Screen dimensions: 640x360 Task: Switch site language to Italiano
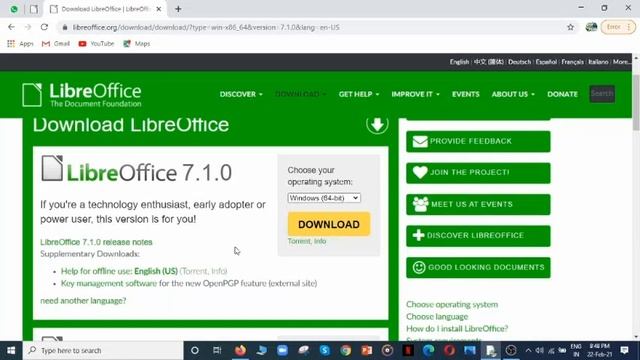coord(598,62)
